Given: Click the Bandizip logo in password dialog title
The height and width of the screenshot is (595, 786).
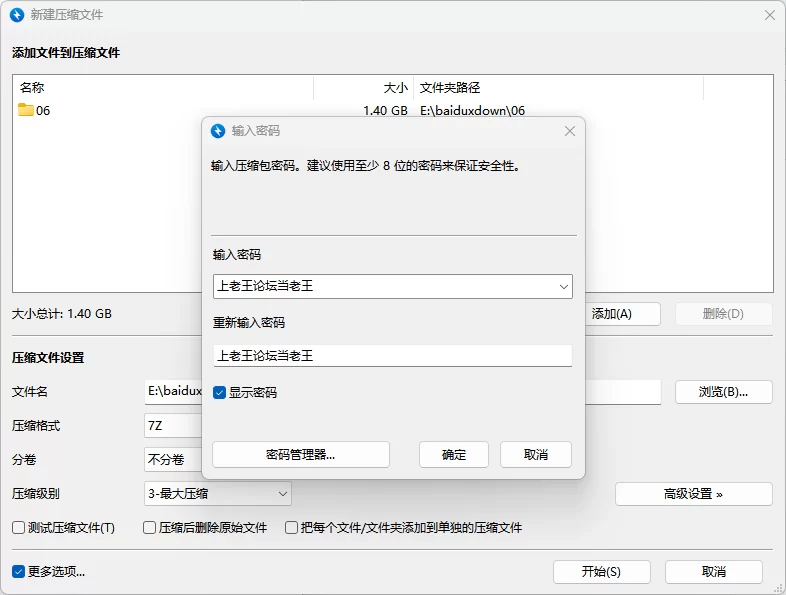Looking at the screenshot, I should click(x=218, y=131).
